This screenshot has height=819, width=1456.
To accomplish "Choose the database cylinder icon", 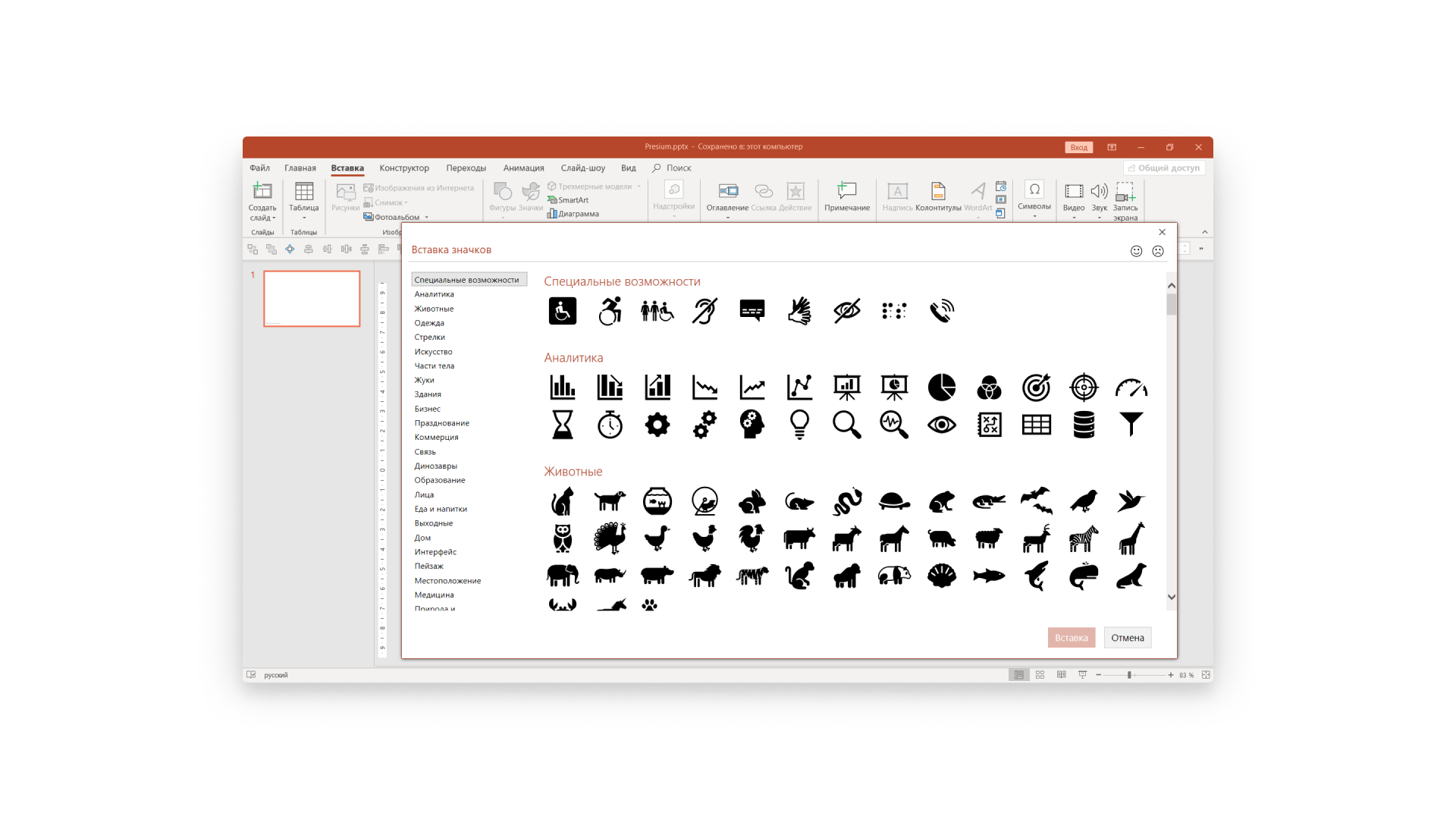I will tap(1084, 425).
